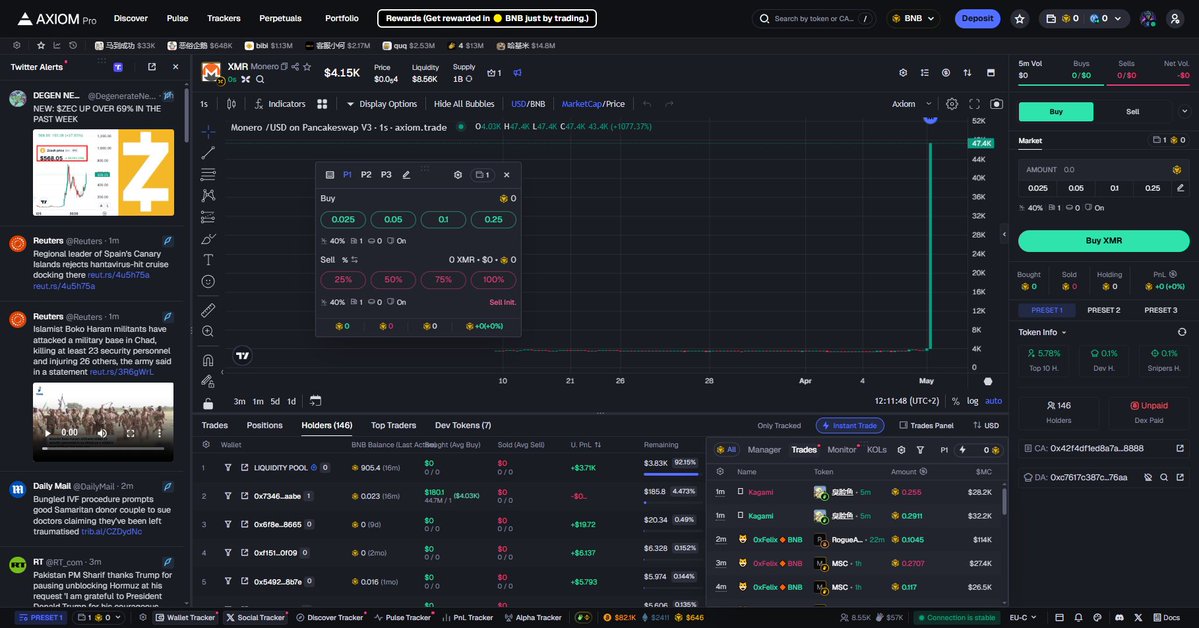Select the text annotation tool
The height and width of the screenshot is (628, 1199).
click(x=208, y=260)
